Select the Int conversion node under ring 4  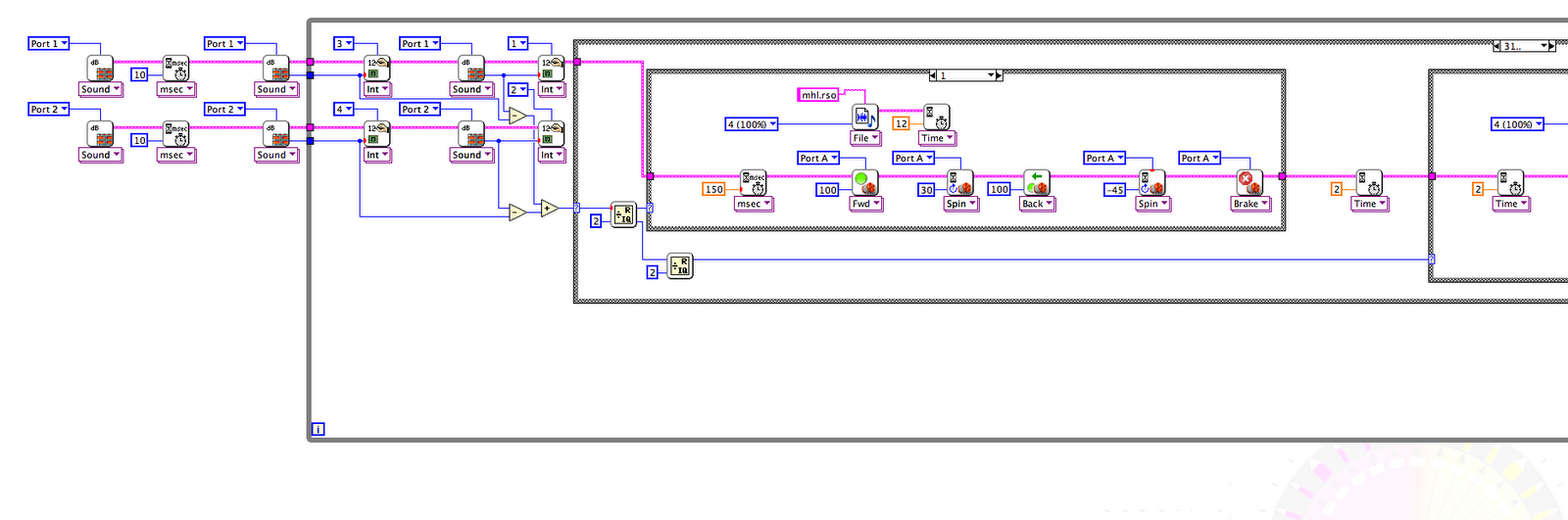(x=377, y=133)
